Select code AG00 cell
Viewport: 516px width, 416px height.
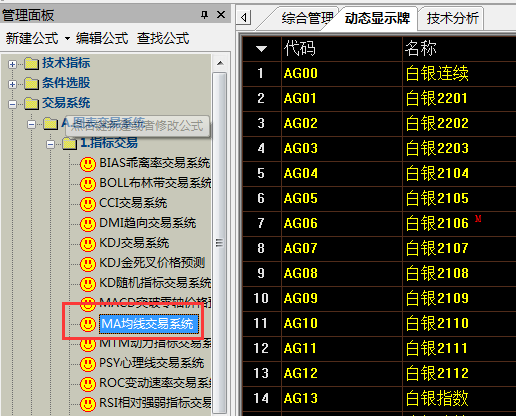click(342, 73)
